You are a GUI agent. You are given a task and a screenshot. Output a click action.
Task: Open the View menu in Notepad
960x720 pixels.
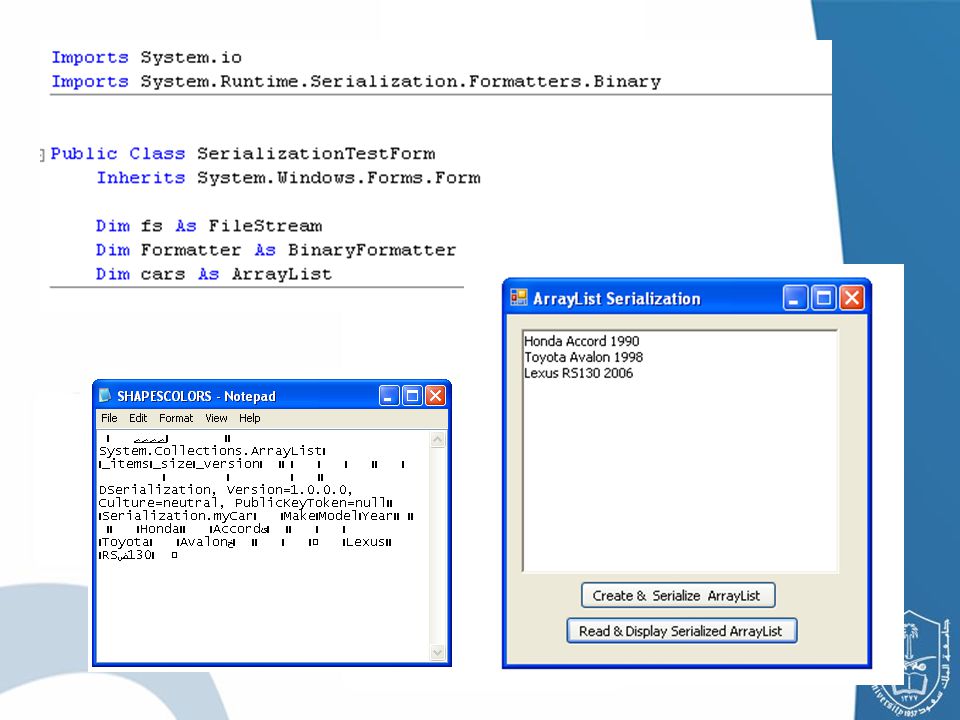(x=216, y=418)
